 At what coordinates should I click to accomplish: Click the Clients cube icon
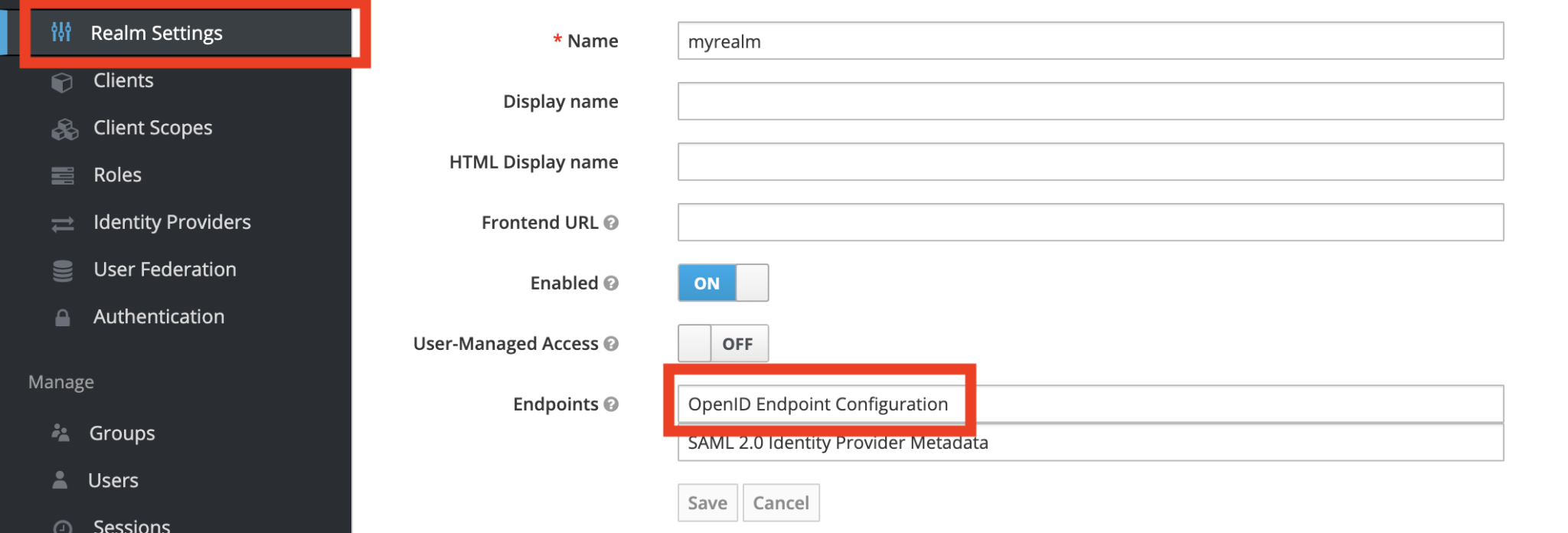[62, 81]
